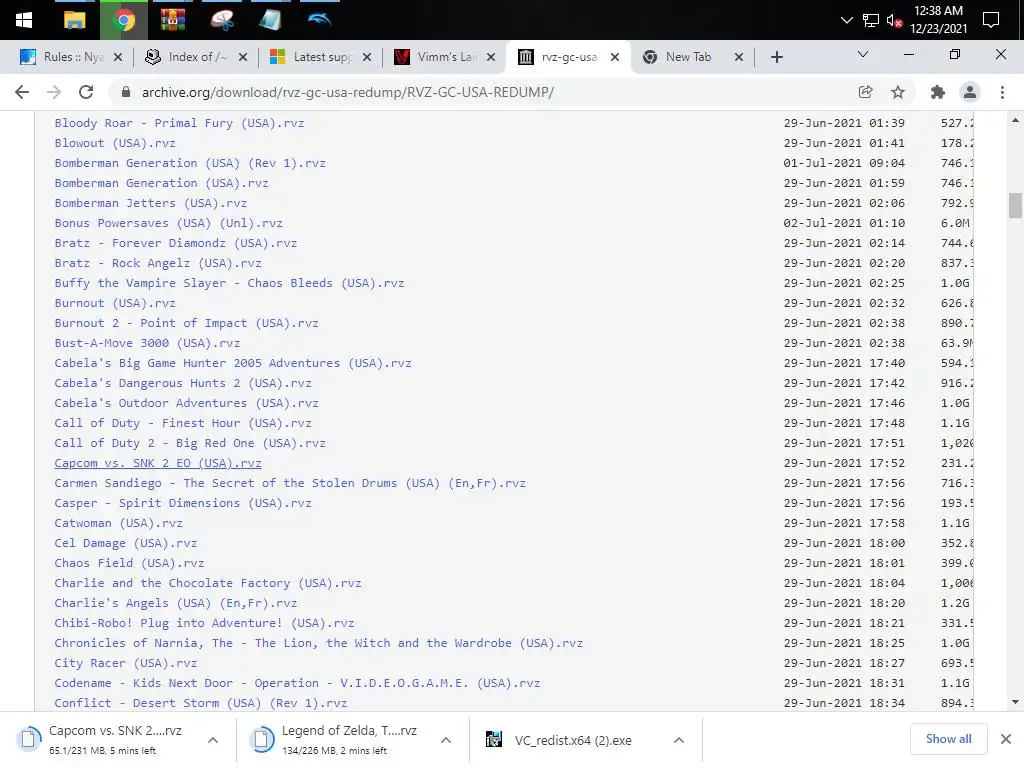Image resolution: width=1024 pixels, height=768 pixels.
Task: Open Call of Duty - Finest Hour link
Action: click(183, 423)
